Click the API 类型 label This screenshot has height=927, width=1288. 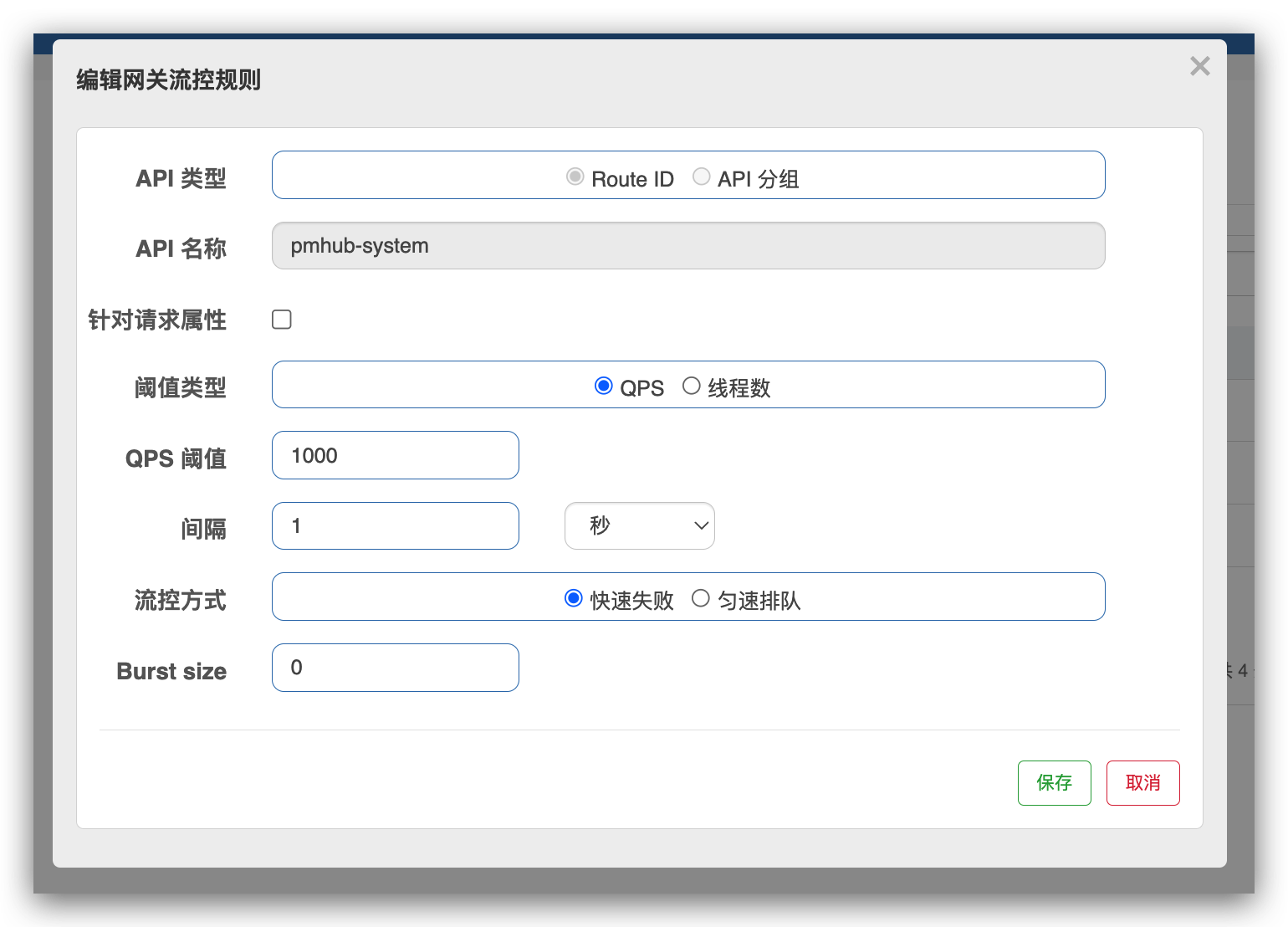(x=181, y=178)
